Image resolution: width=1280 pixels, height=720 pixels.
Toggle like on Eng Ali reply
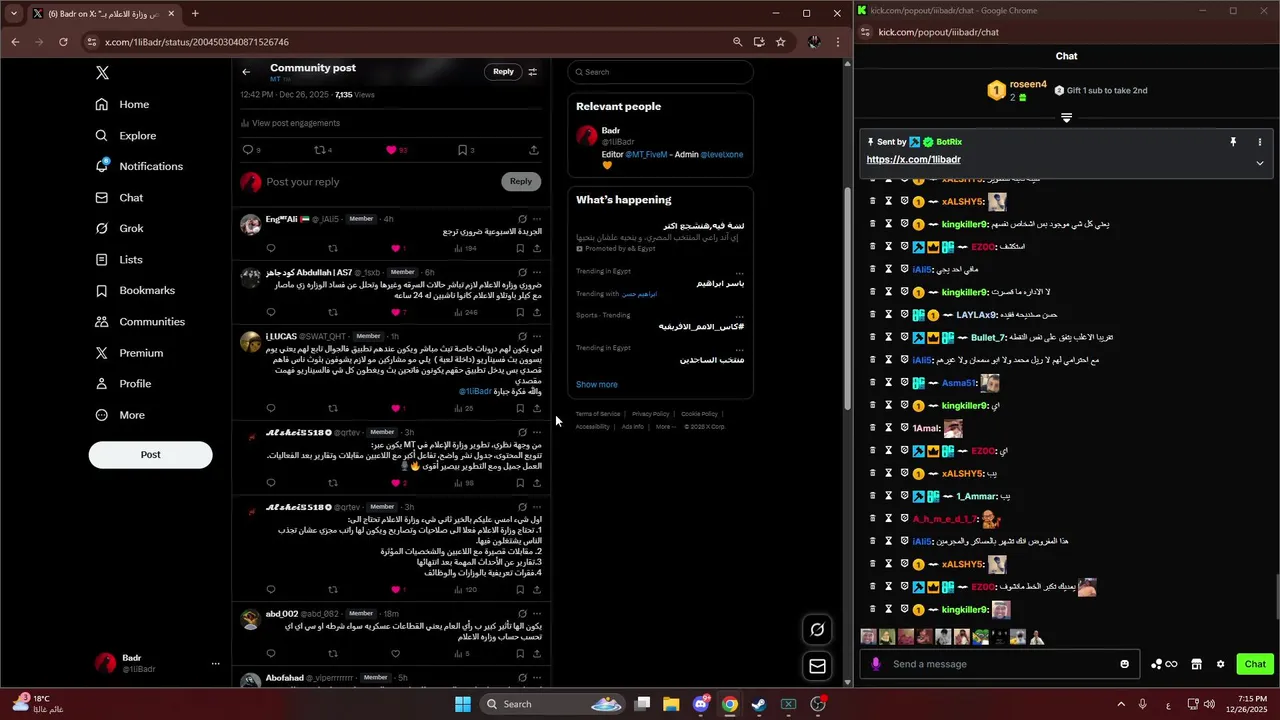click(x=395, y=248)
